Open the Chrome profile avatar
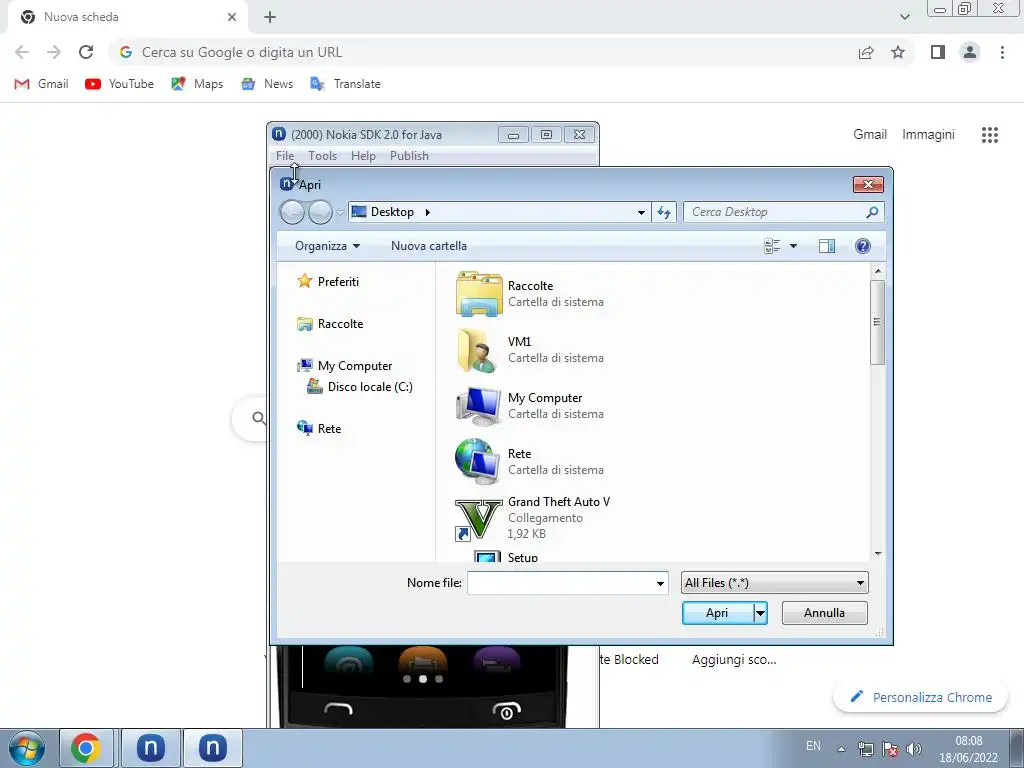The width and height of the screenshot is (1024, 768). click(970, 52)
